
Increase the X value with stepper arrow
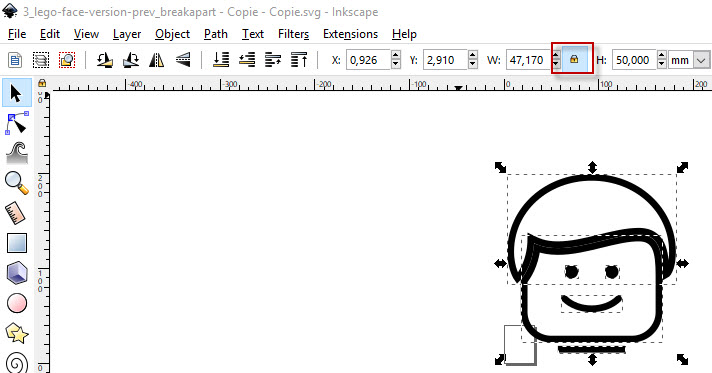click(x=396, y=55)
